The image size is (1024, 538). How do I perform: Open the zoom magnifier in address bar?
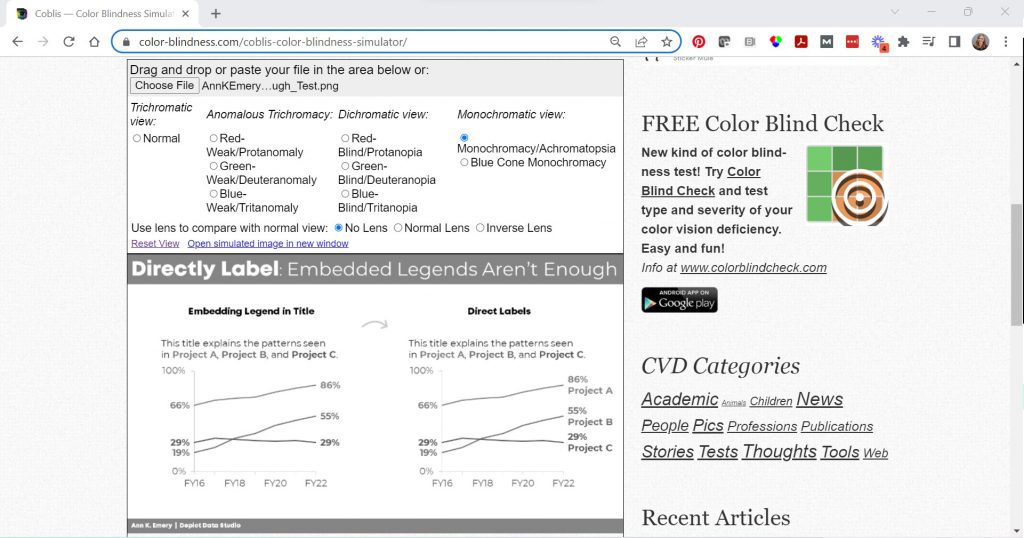click(615, 42)
